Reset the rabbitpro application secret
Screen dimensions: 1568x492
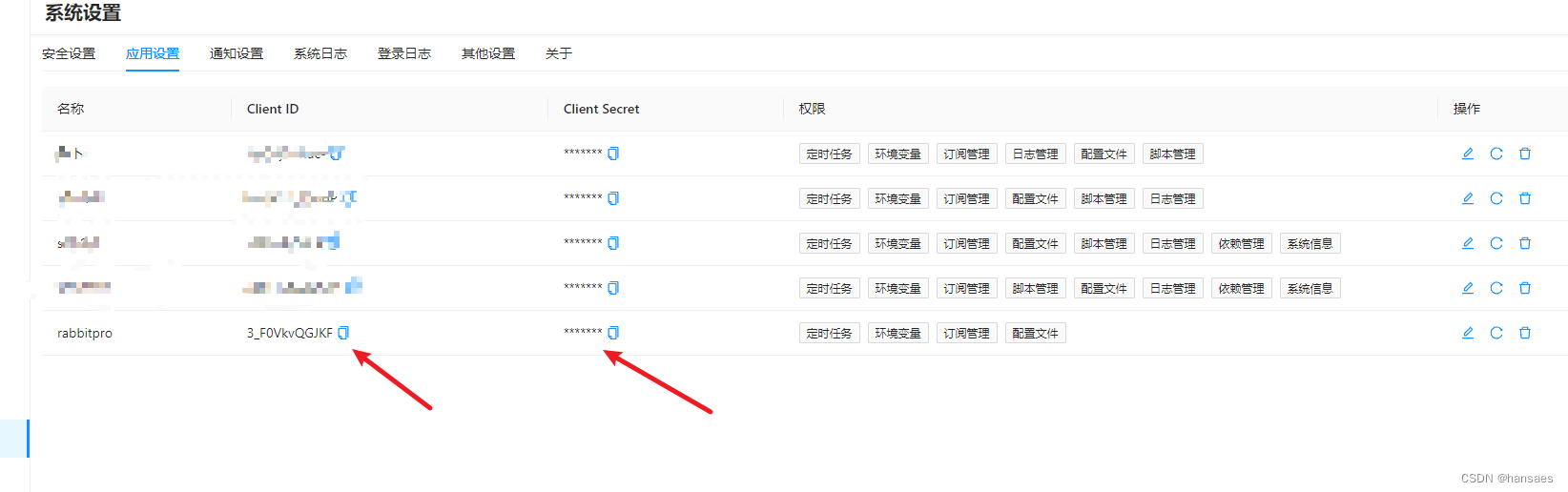coord(1496,333)
